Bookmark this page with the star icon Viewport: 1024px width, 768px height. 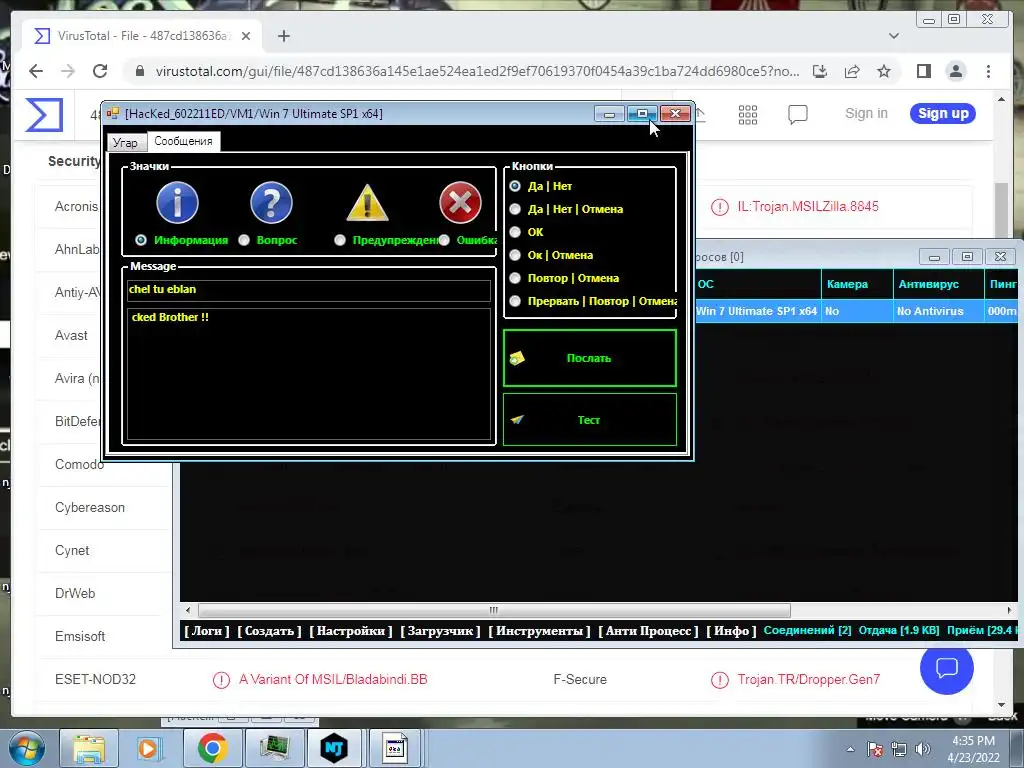[x=884, y=71]
